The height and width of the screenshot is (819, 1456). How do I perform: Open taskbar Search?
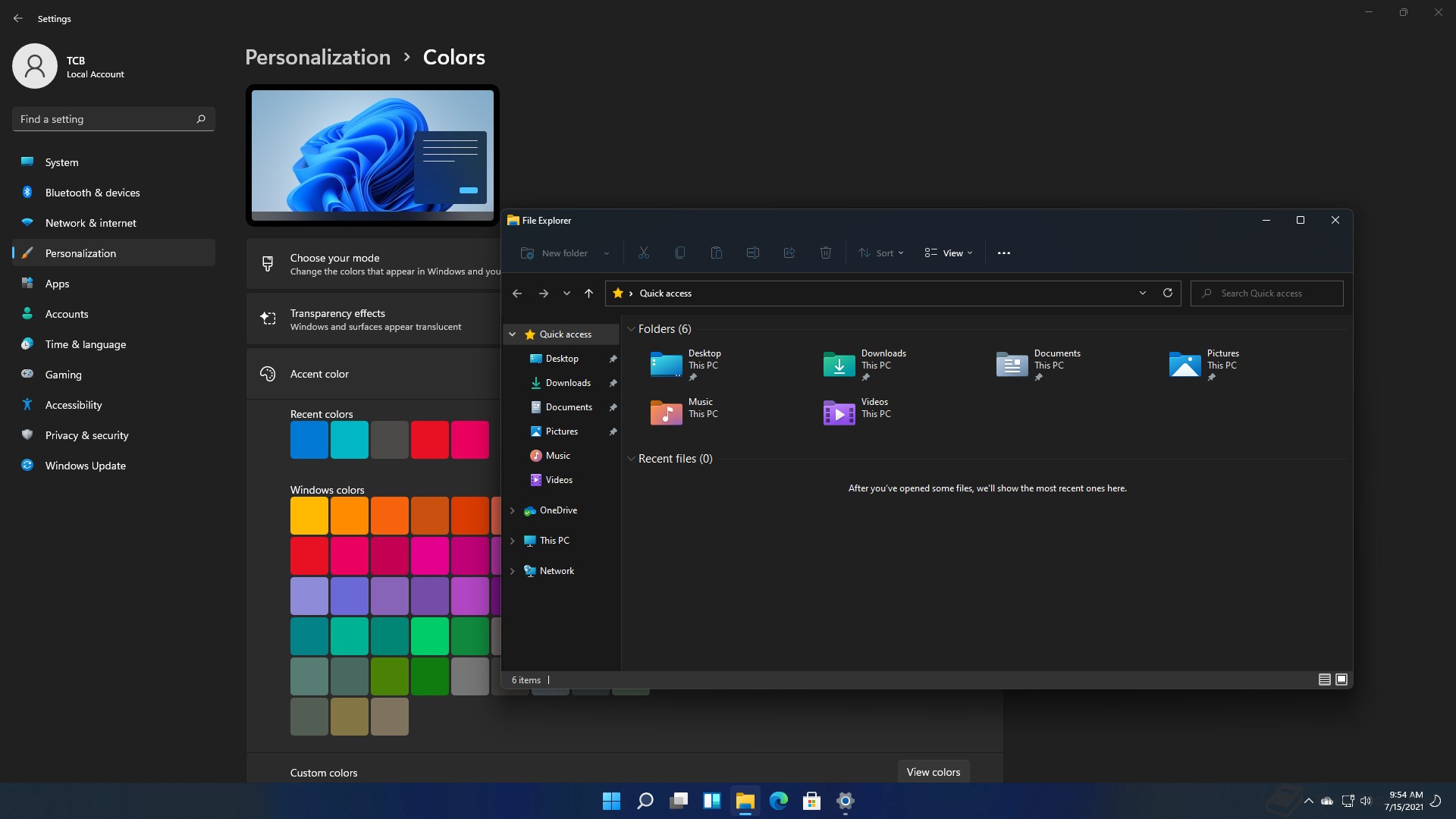click(x=645, y=801)
